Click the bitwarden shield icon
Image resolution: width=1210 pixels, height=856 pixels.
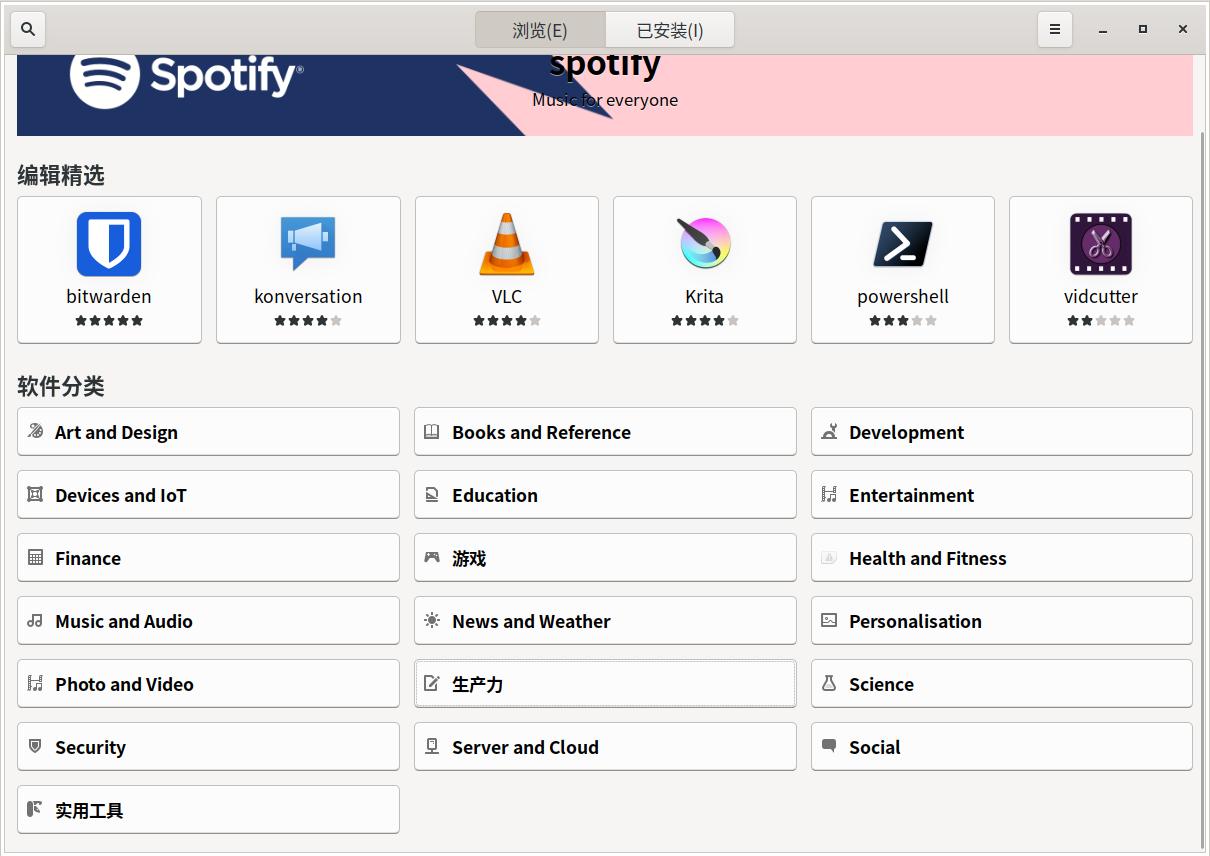(x=109, y=244)
